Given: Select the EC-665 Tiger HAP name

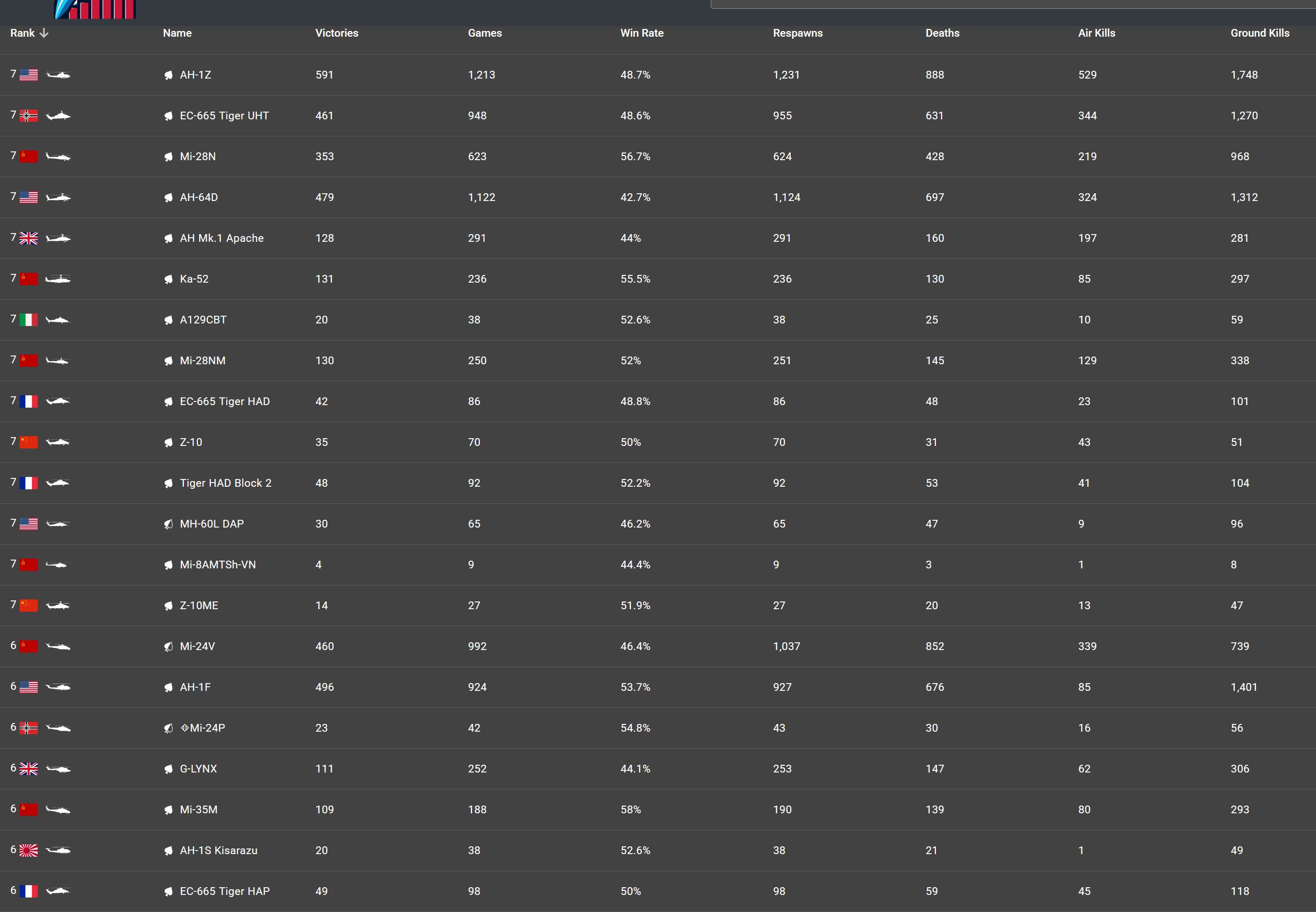Looking at the screenshot, I should click(225, 891).
